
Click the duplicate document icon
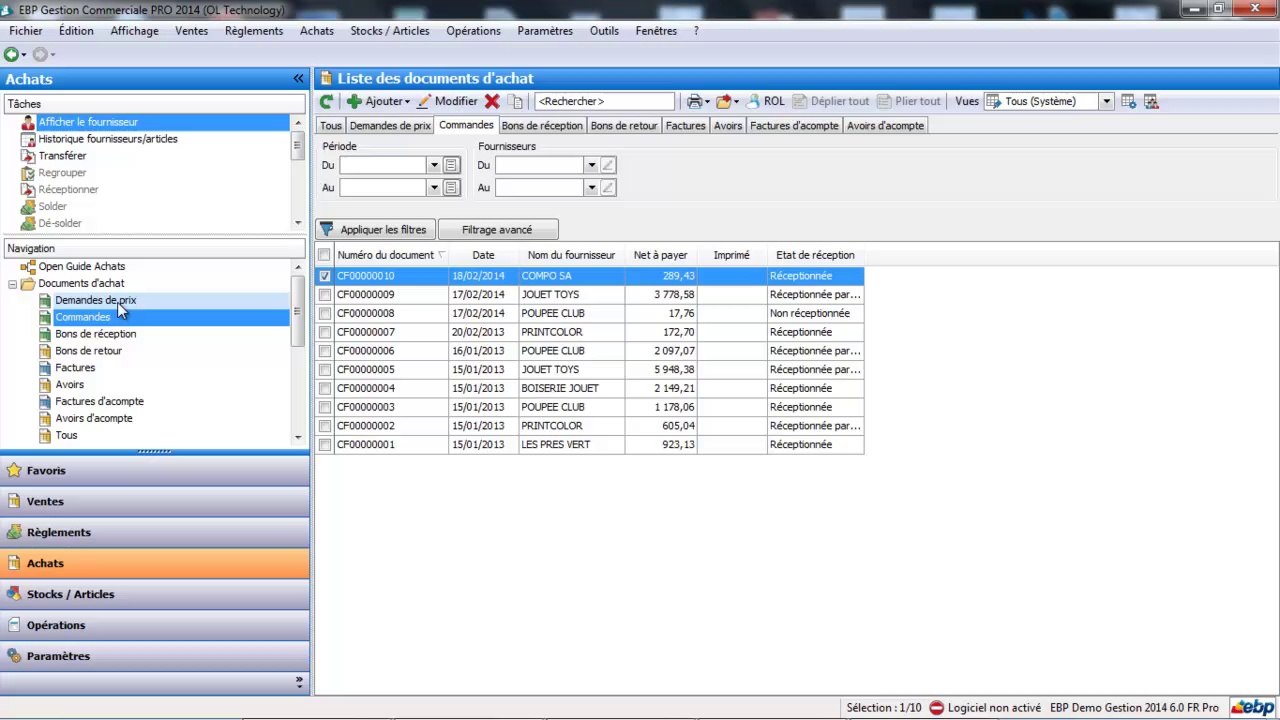[515, 101]
